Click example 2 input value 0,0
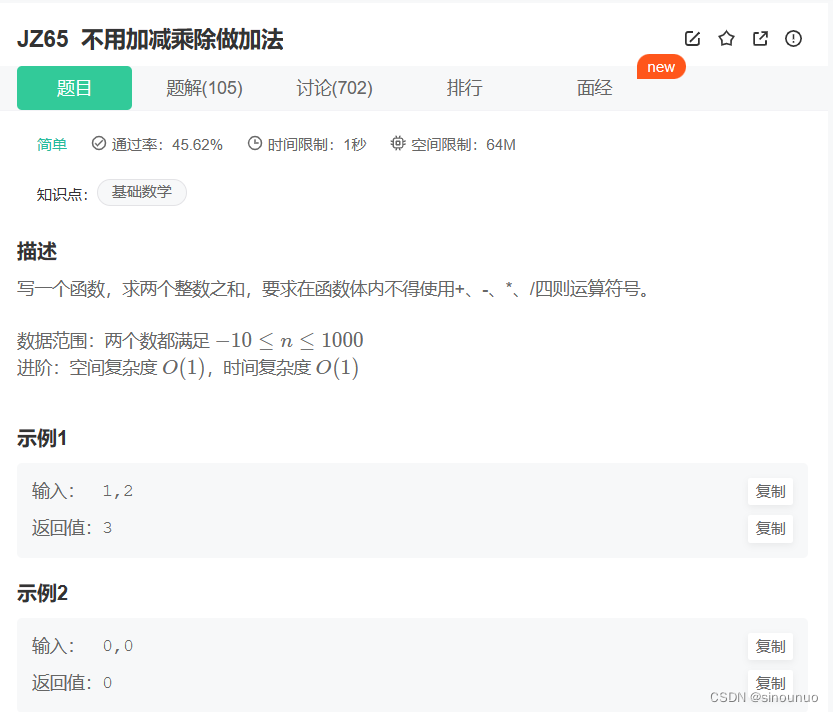The image size is (833, 712). 117,646
